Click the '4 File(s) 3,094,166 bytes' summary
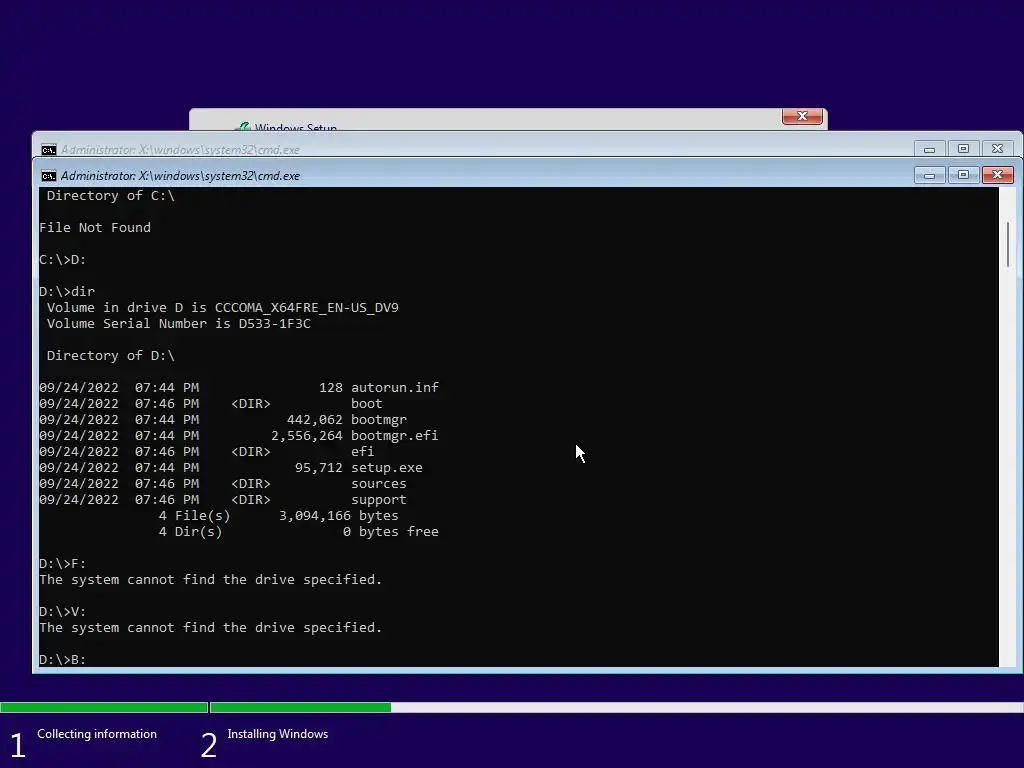 pyautogui.click(x=278, y=516)
